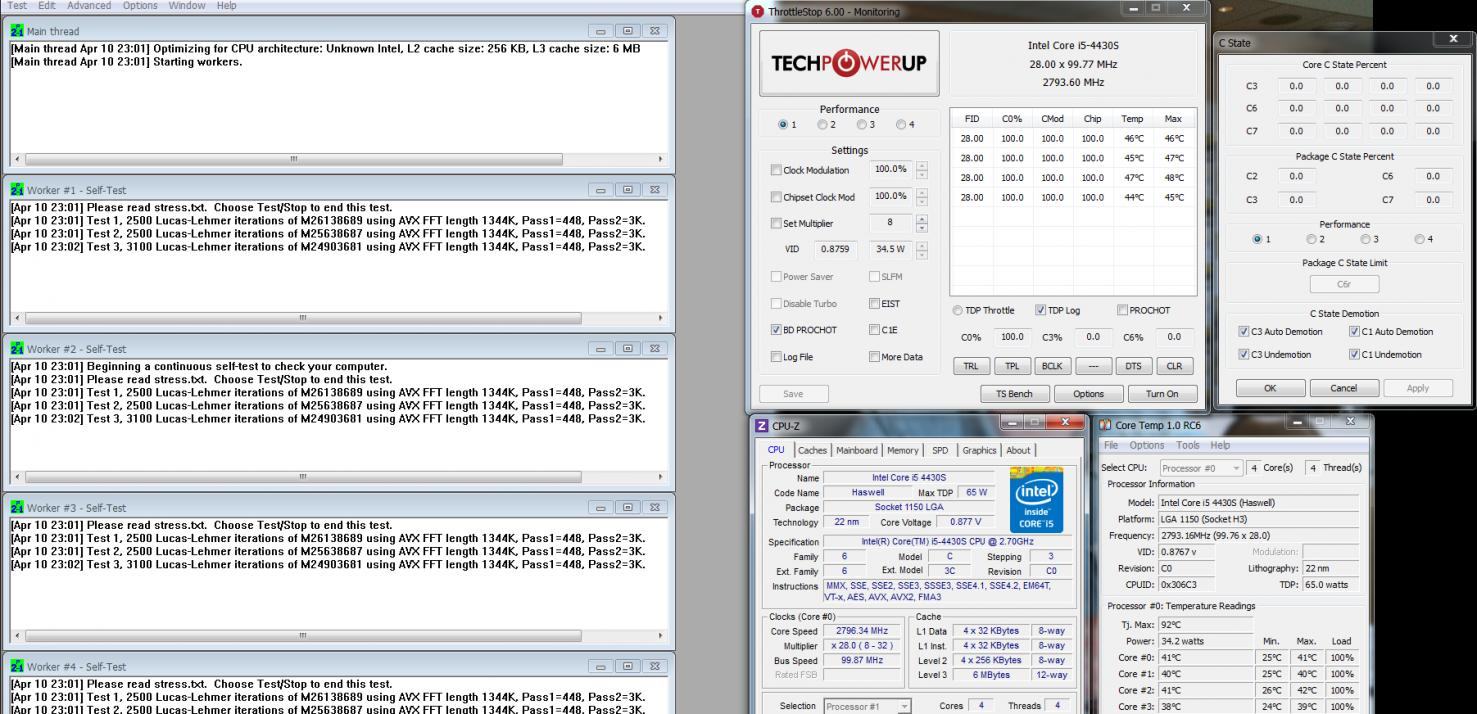Click the 34.5 W power field
This screenshot has height=714, width=1477.
coord(889,249)
